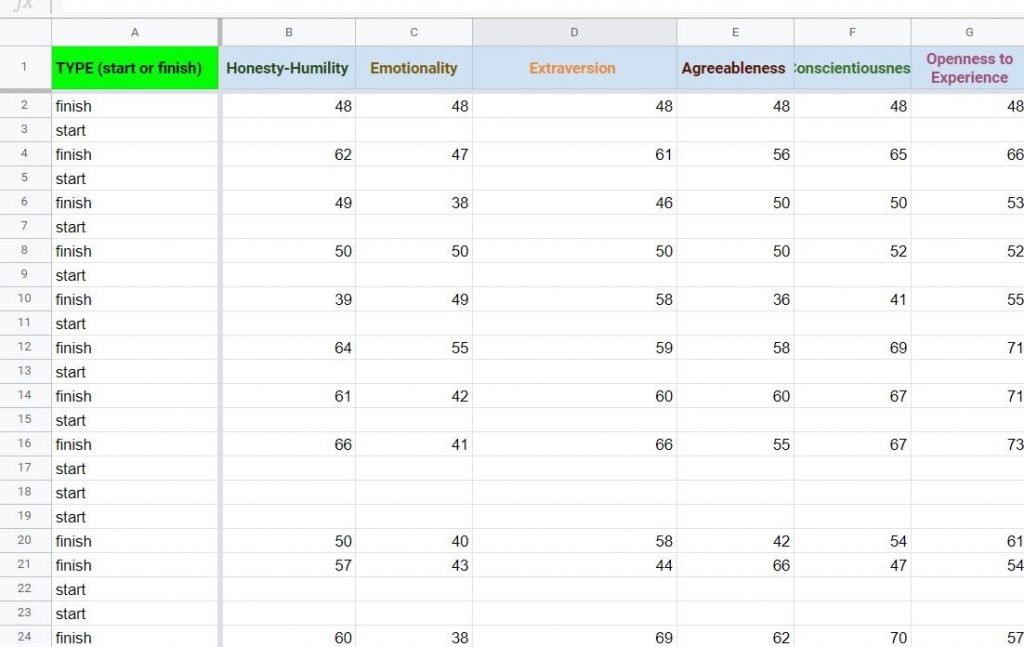Click Openness value 66 in row 4
The image size is (1024, 647).
pos(968,154)
